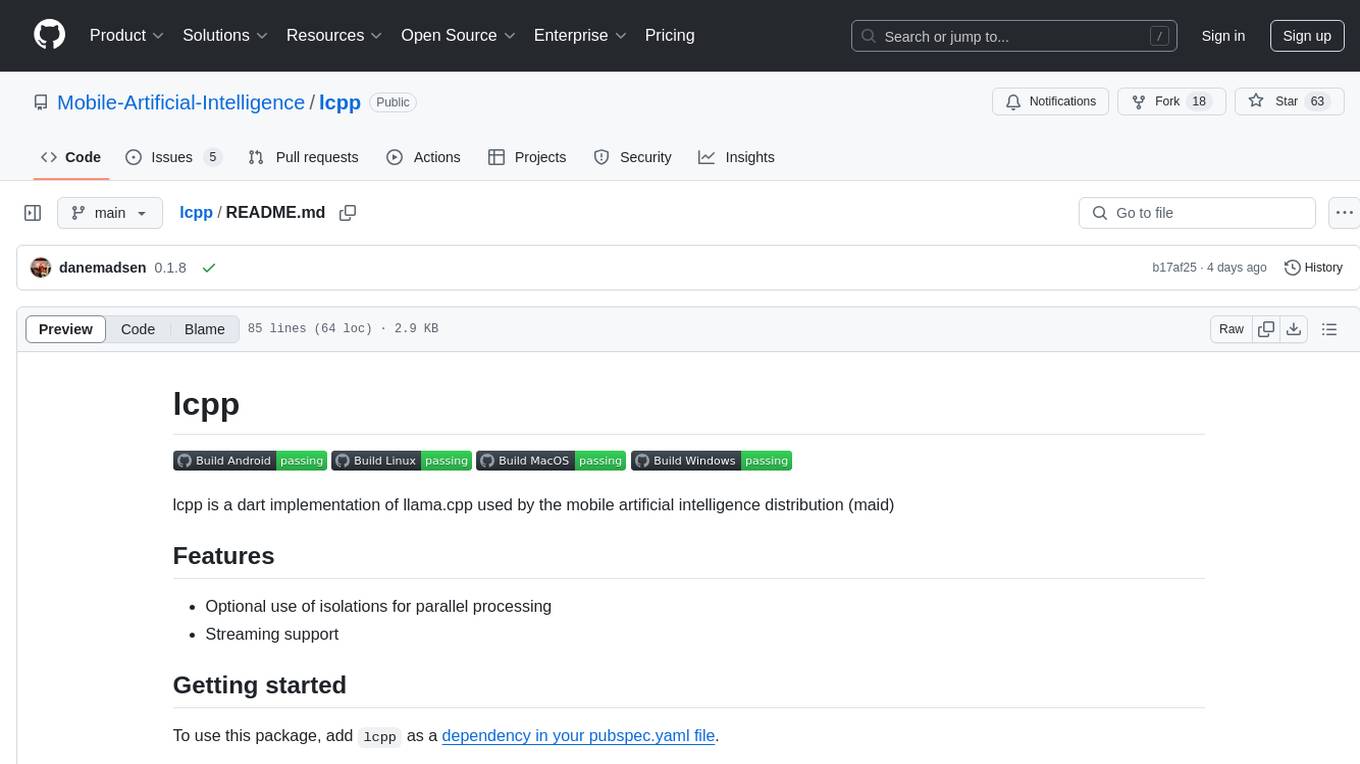This screenshot has height=764, width=1360.
Task: Expand the Solutions menu
Action: [x=225, y=35]
